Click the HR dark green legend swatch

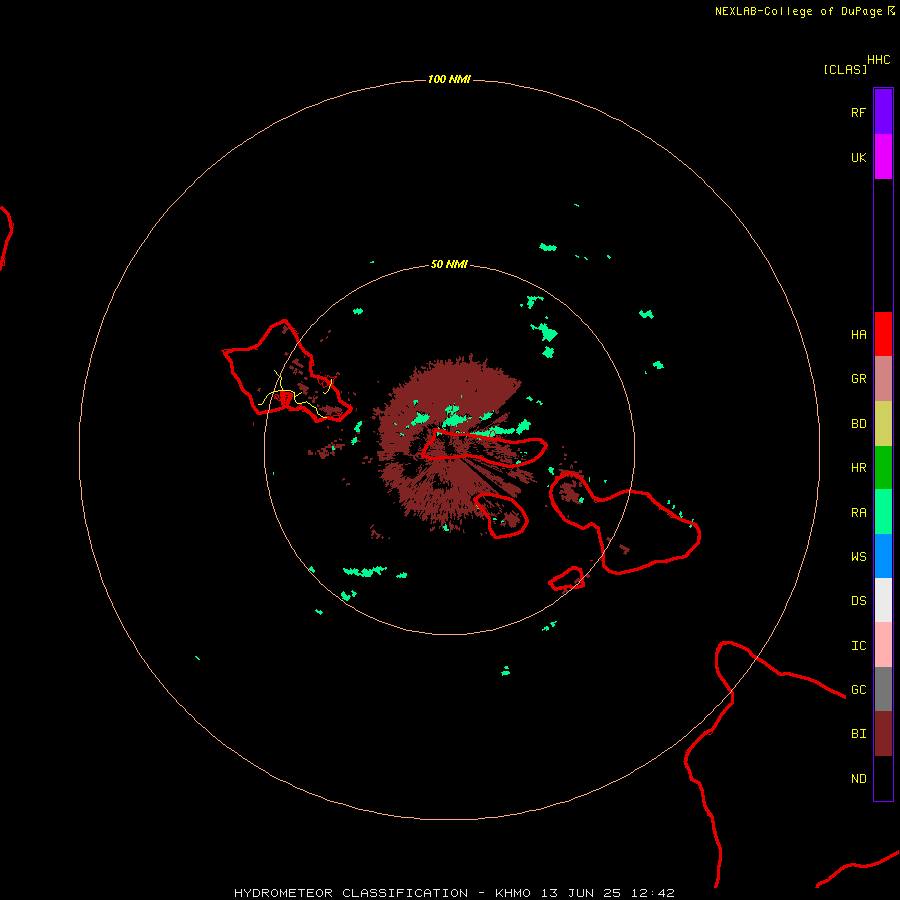click(x=883, y=468)
